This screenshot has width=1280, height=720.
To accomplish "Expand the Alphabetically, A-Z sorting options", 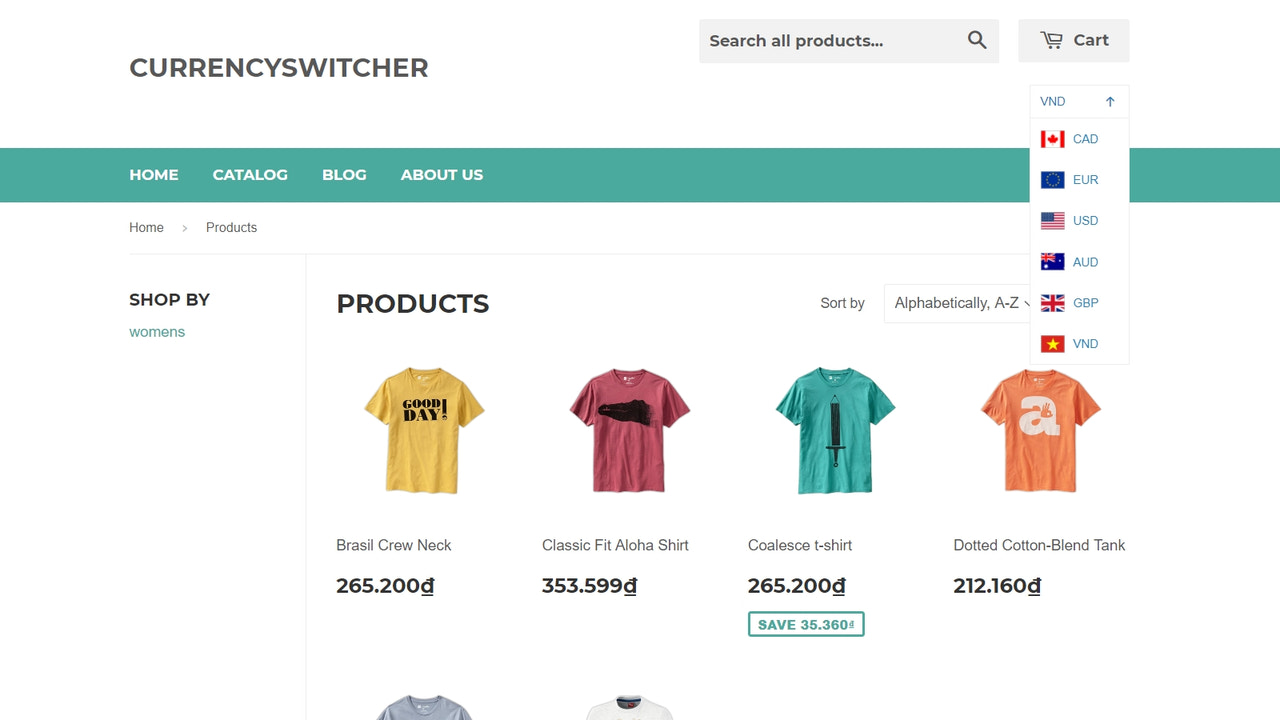I will point(955,303).
